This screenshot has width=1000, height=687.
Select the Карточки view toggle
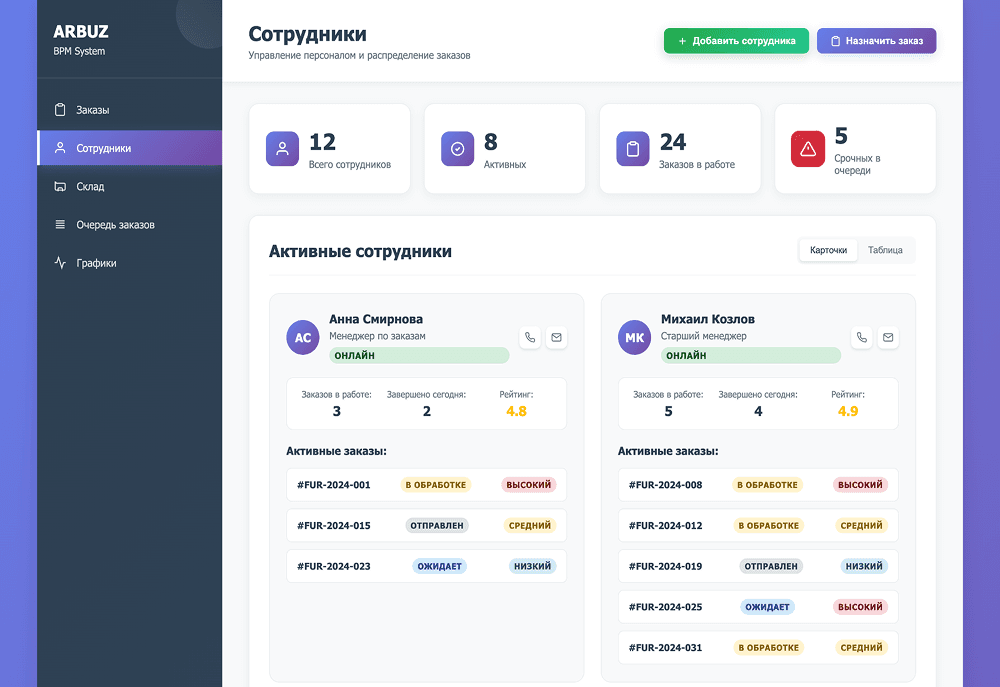[828, 250]
